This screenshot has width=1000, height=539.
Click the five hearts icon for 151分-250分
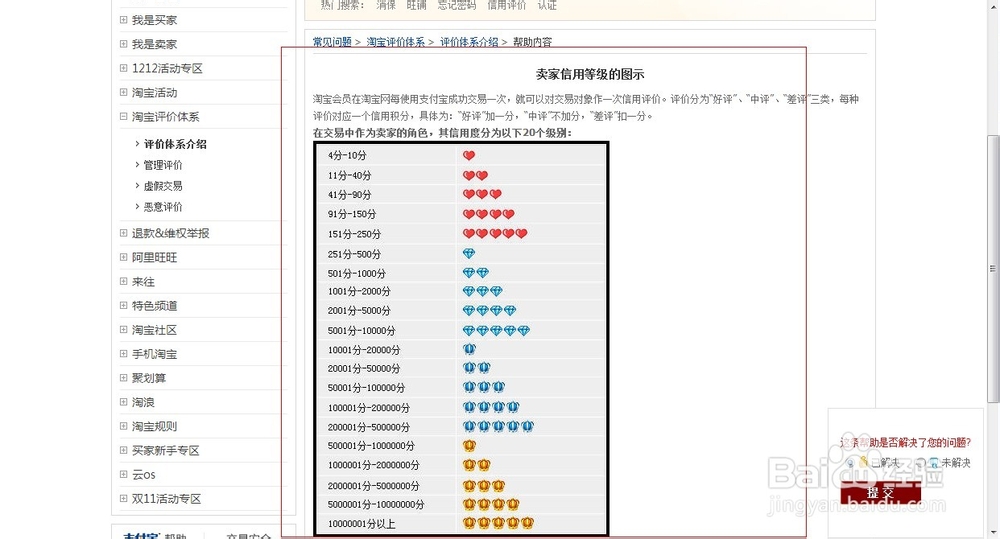coord(496,233)
